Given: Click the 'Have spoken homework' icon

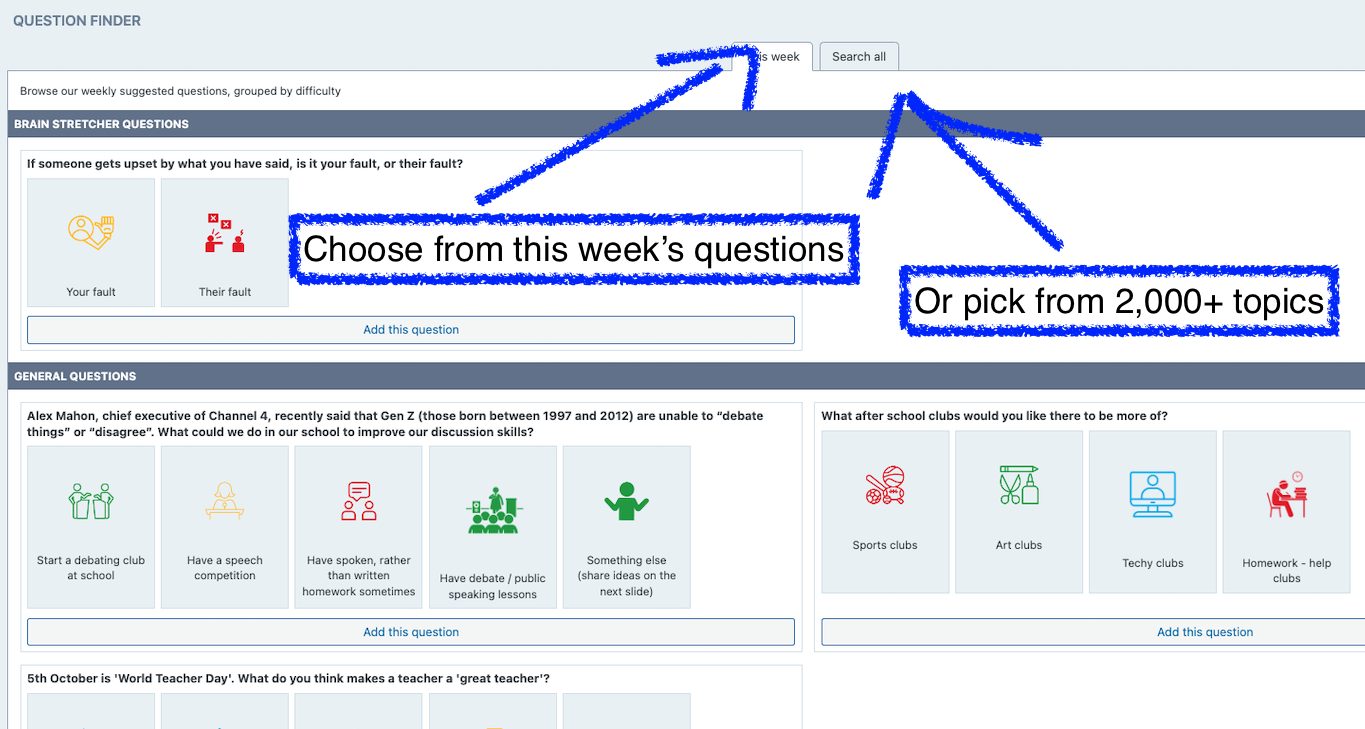Looking at the screenshot, I should pos(359,500).
